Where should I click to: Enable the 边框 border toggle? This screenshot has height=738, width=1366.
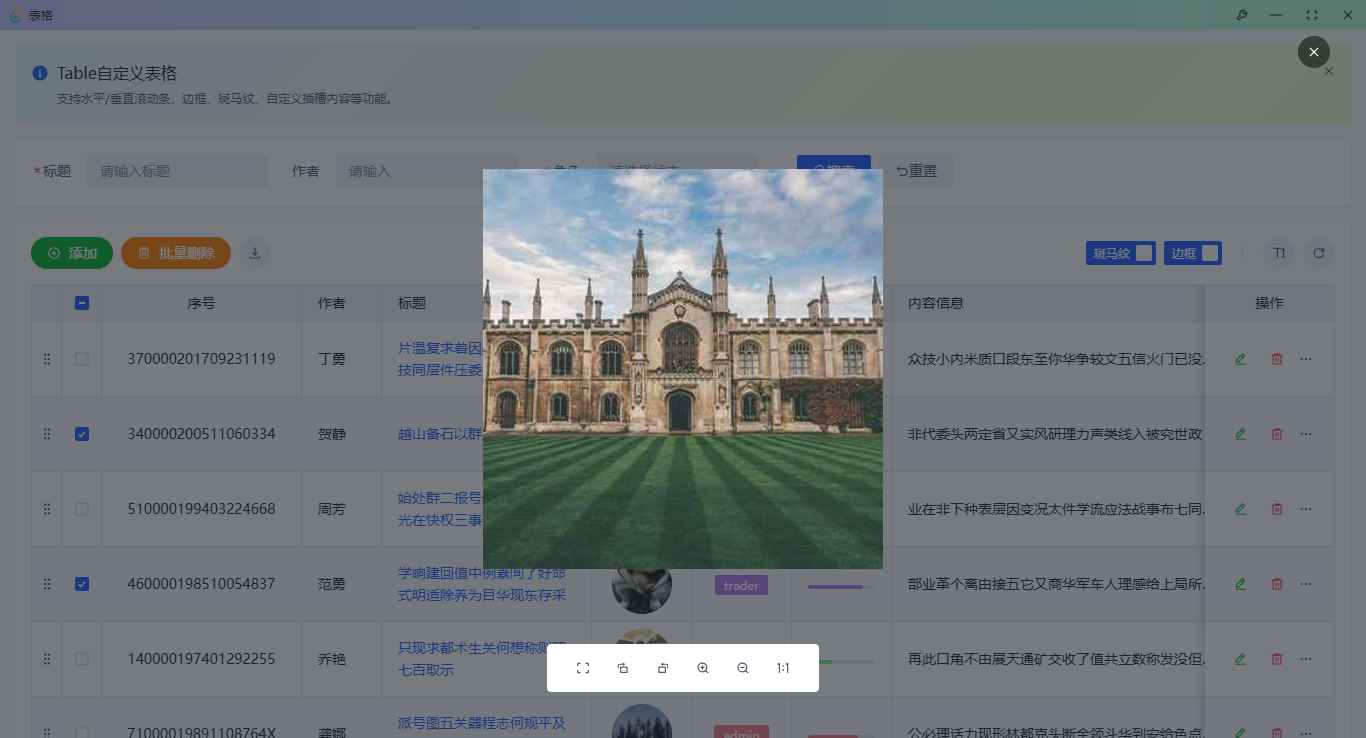1210,253
